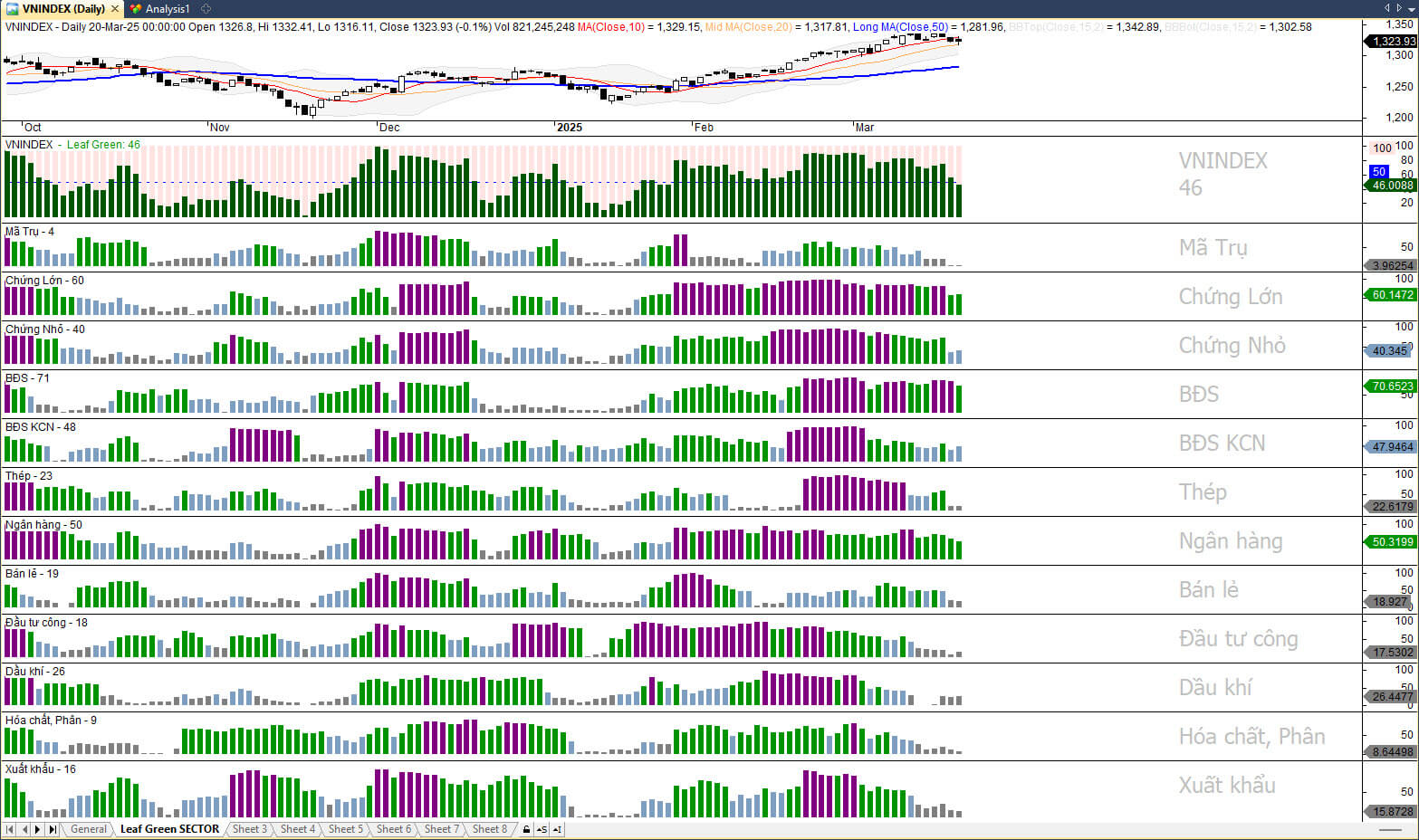Screen dimensions: 1419x840
Task: Click the add new tab plus icon
Action: point(206,9)
